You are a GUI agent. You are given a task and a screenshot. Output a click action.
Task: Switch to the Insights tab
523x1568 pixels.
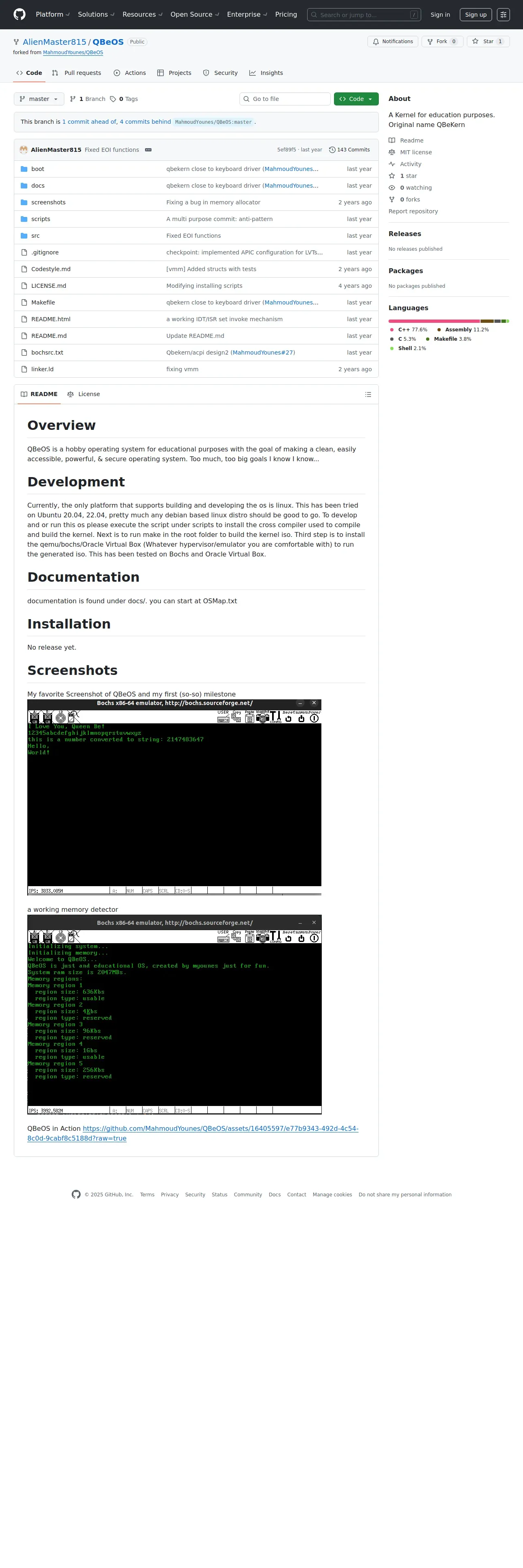pos(266,73)
